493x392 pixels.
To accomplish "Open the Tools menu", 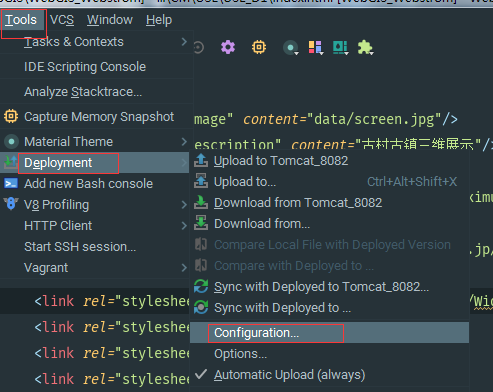I will [21, 20].
